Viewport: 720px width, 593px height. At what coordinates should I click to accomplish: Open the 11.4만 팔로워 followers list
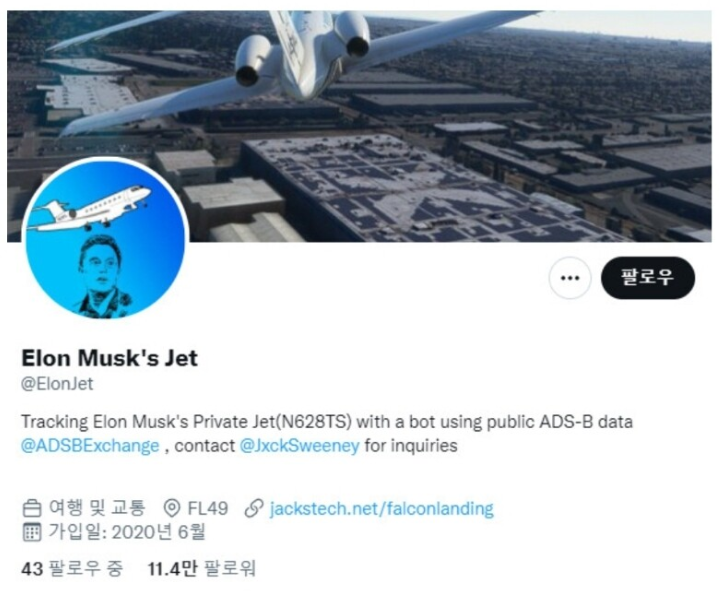pyautogui.click(x=202, y=569)
